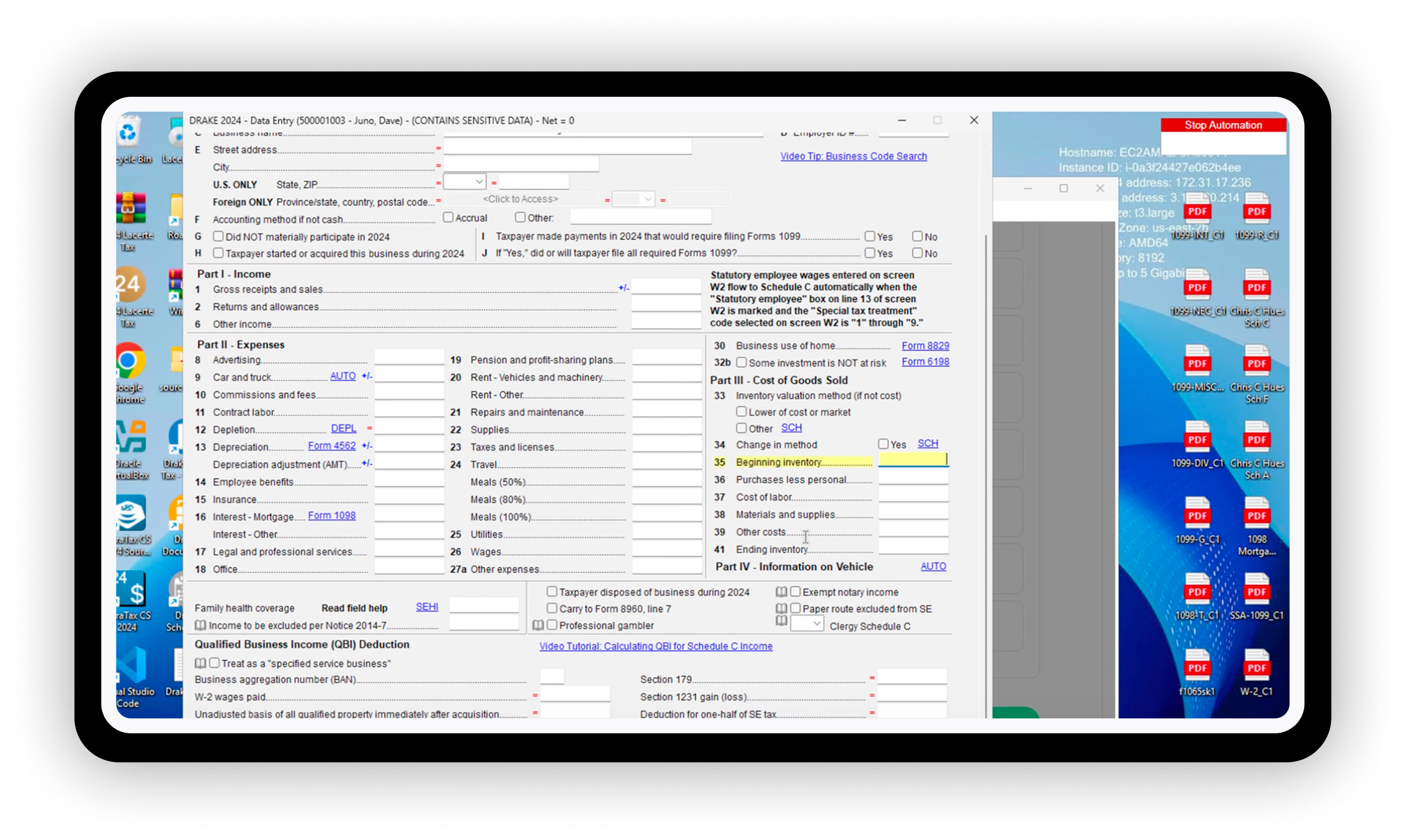This screenshot has height=840, width=1406.
Task: Open the 1098-T_C1 PDF desktop icon
Action: click(1197, 597)
